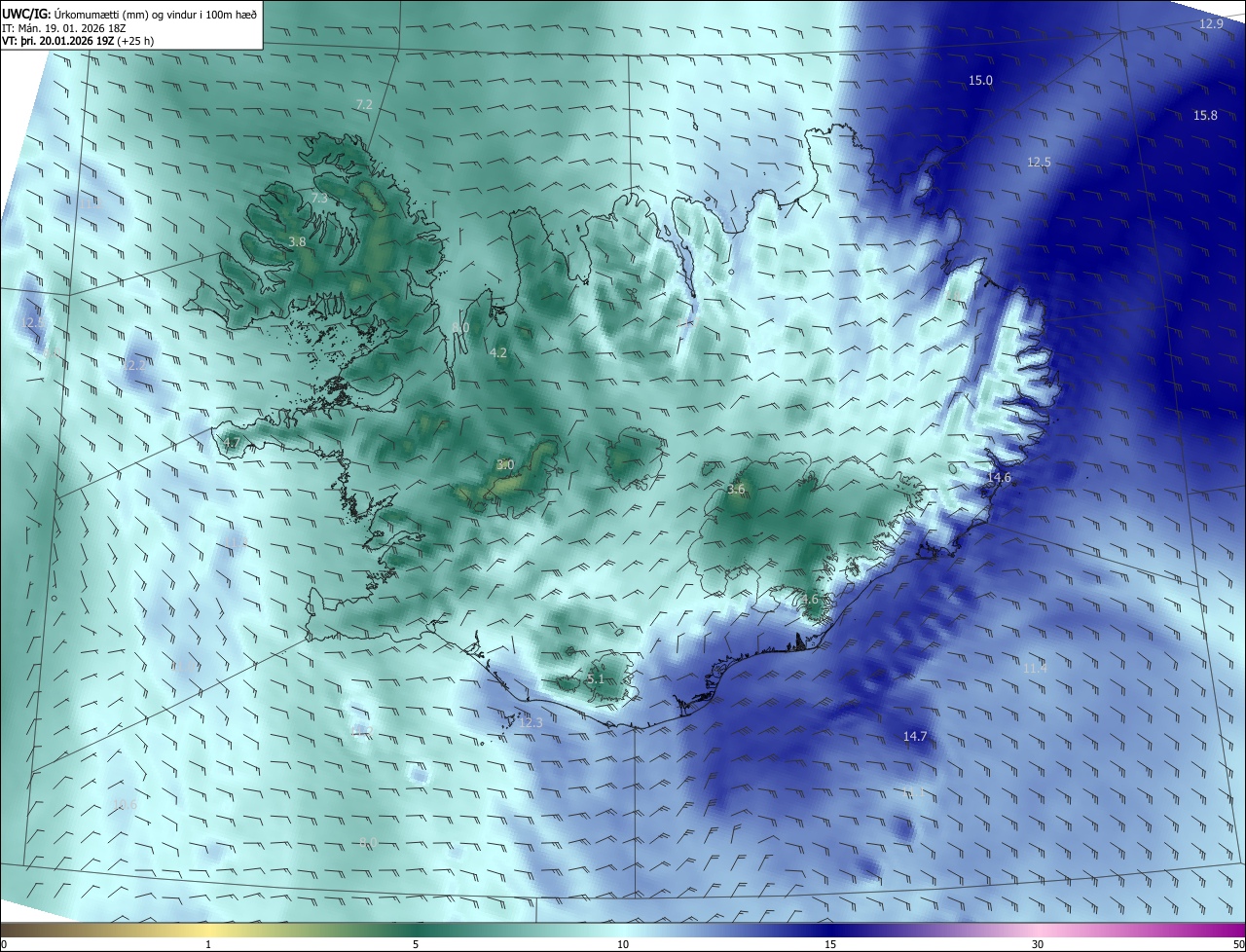Click the 7.2 value label
Viewport: 1246px width, 952px height.
(364, 103)
